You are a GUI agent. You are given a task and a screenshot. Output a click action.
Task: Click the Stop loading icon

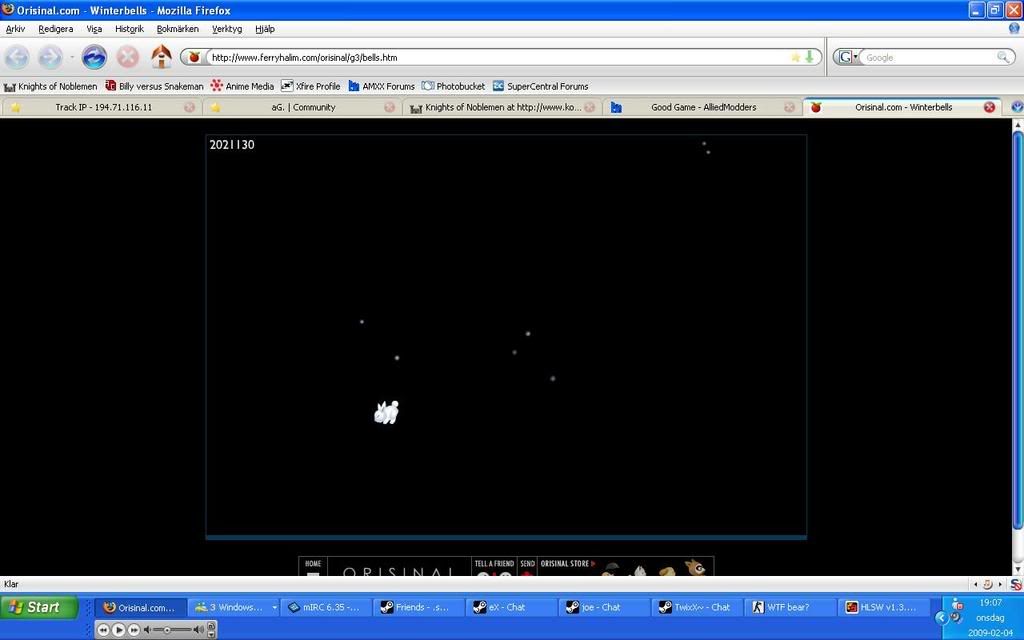pyautogui.click(x=128, y=57)
